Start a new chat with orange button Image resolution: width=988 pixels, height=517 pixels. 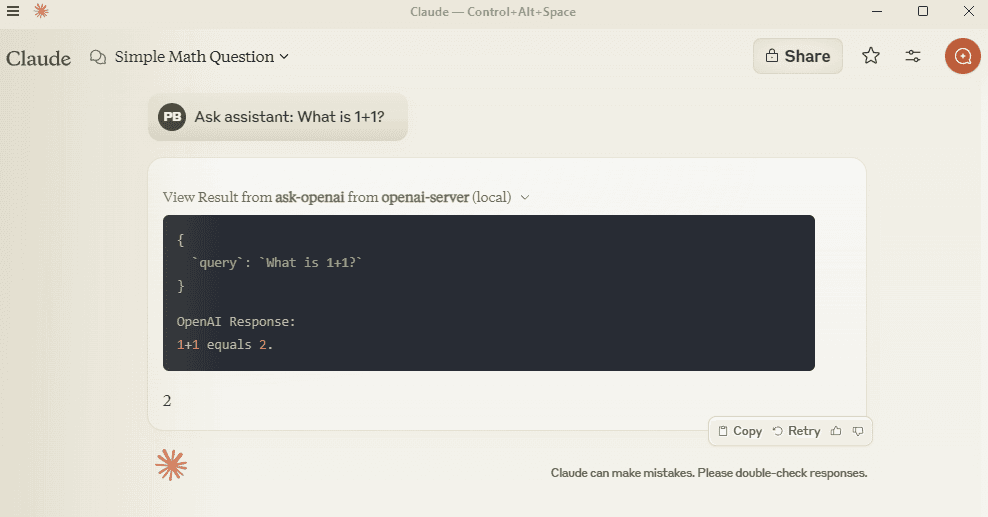(962, 56)
